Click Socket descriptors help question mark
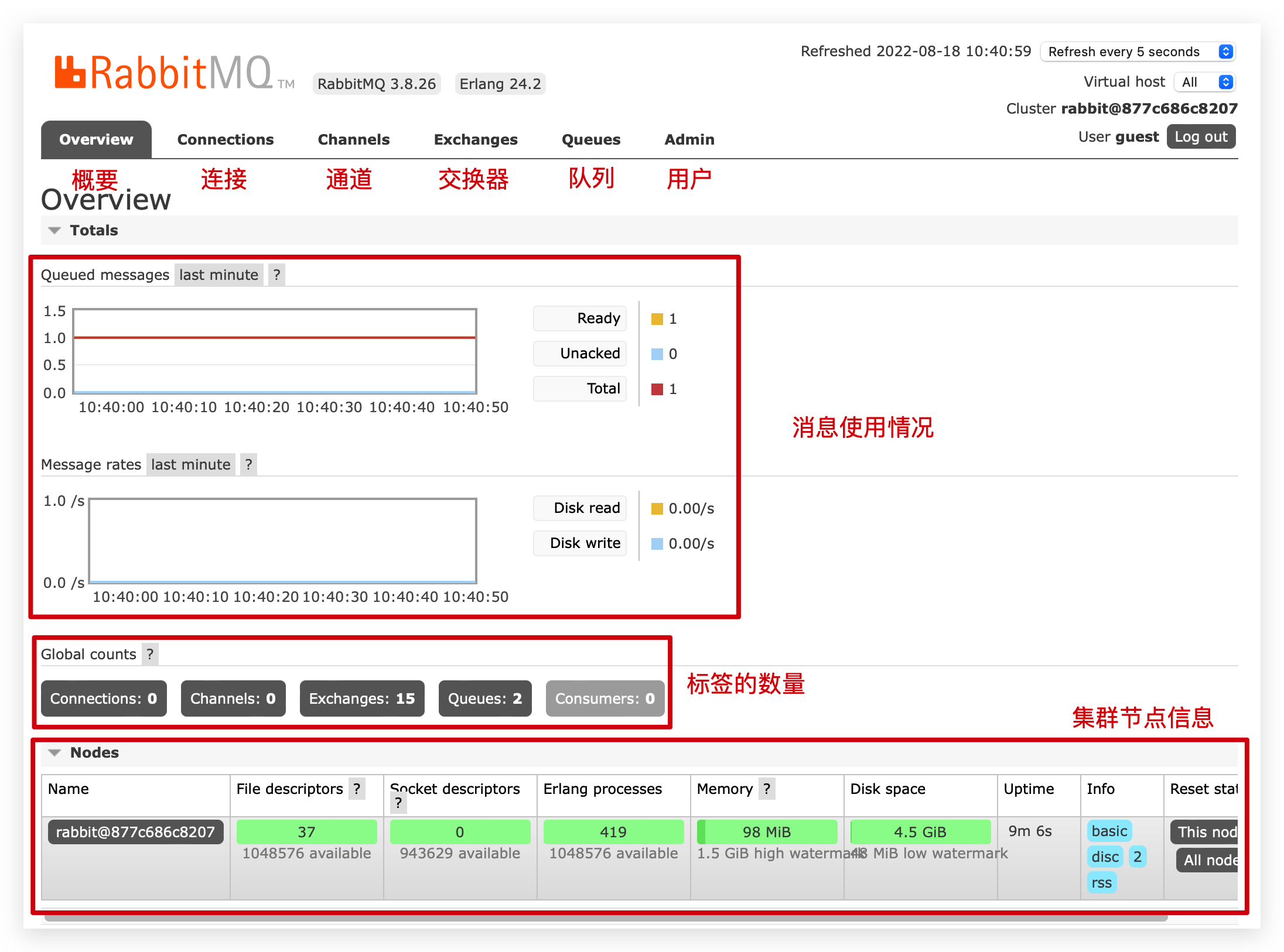 [398, 803]
